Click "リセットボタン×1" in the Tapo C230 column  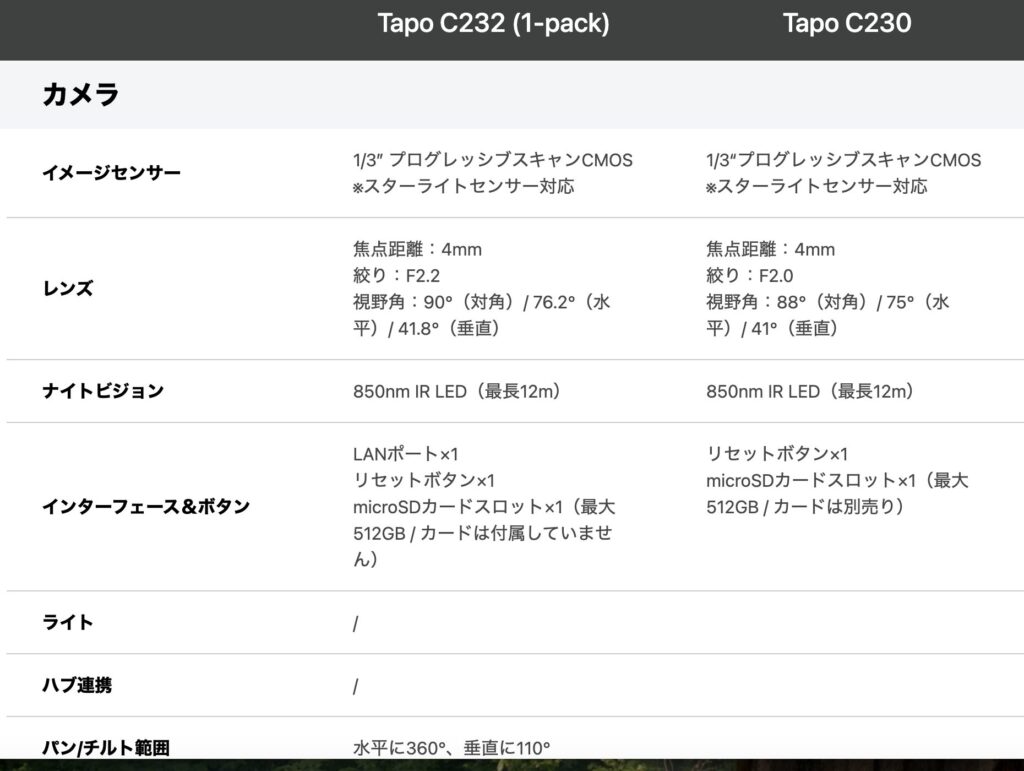point(777,454)
